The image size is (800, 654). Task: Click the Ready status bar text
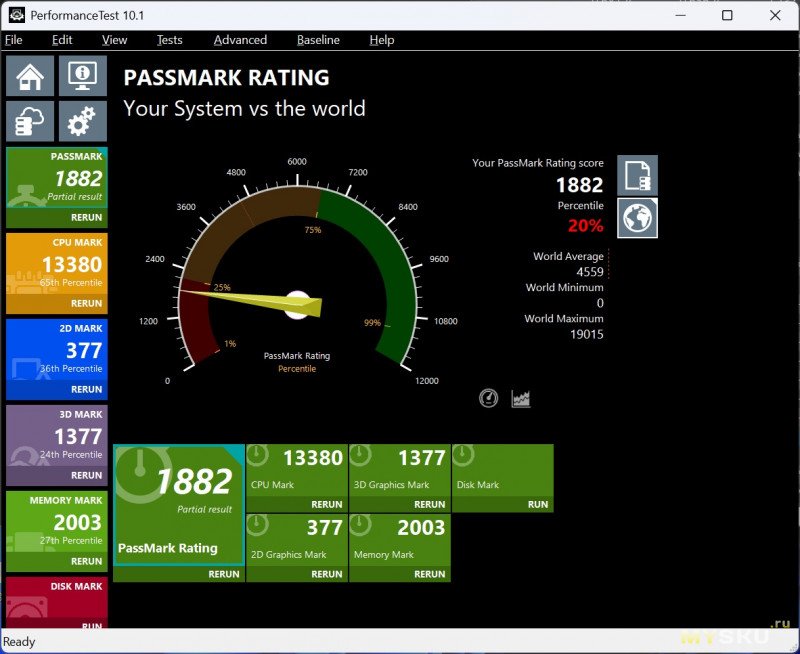click(19, 641)
